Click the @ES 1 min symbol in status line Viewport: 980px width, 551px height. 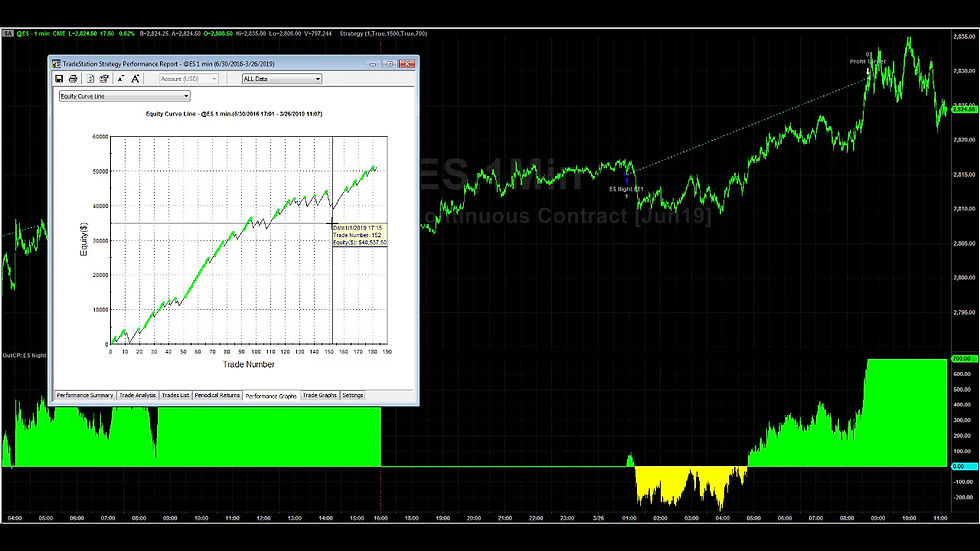click(x=33, y=33)
